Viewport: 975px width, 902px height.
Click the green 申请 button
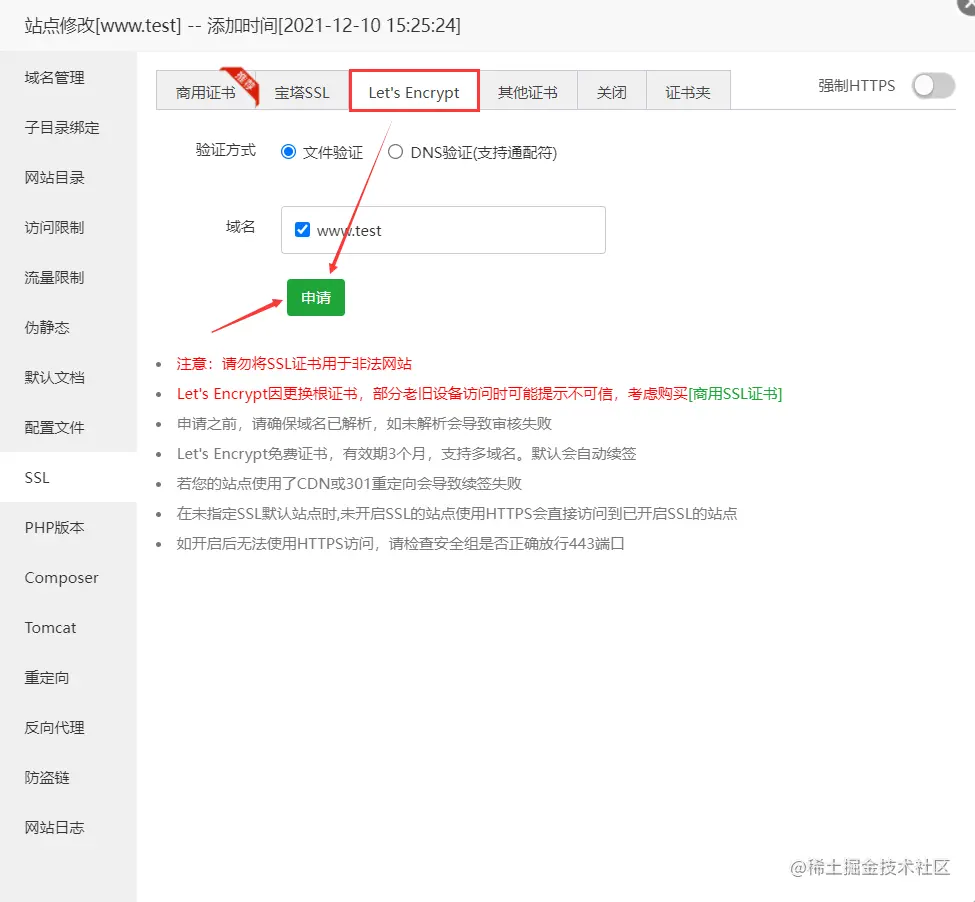(x=316, y=298)
